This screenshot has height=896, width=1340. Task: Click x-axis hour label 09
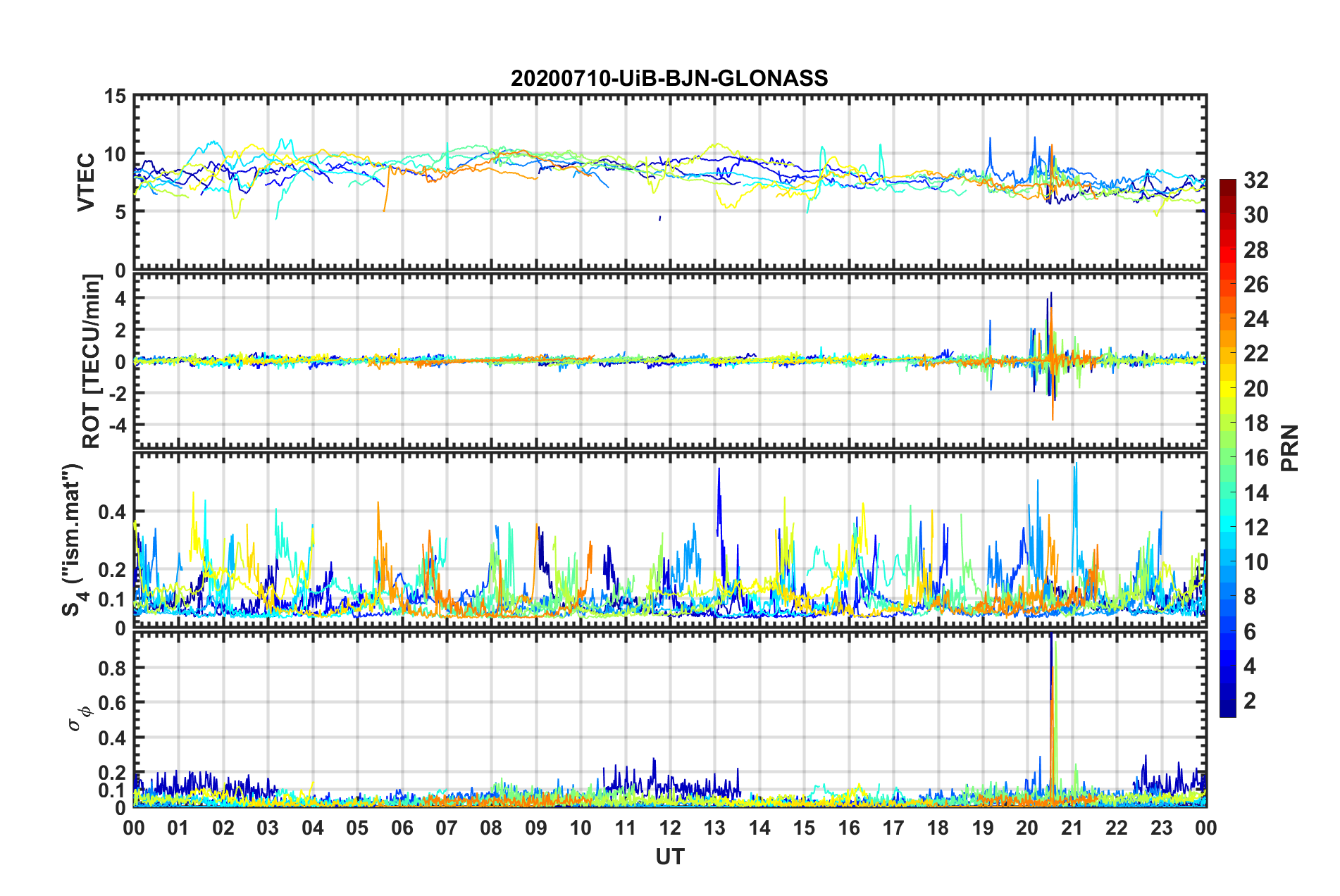536,828
